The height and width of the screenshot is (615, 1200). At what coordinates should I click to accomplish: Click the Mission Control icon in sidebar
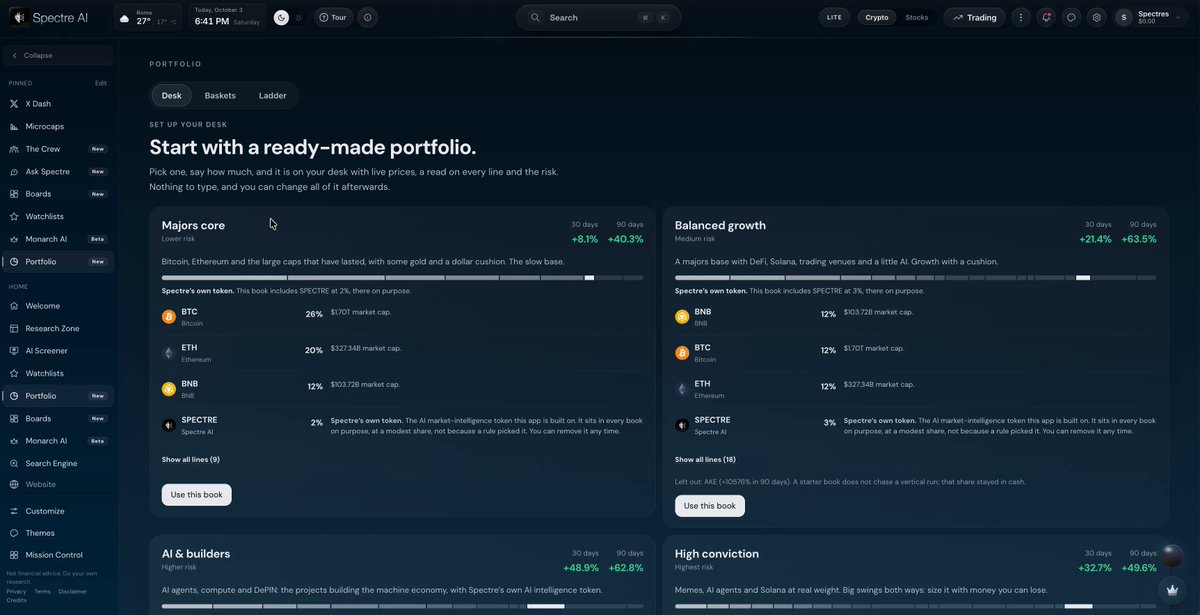(14, 555)
